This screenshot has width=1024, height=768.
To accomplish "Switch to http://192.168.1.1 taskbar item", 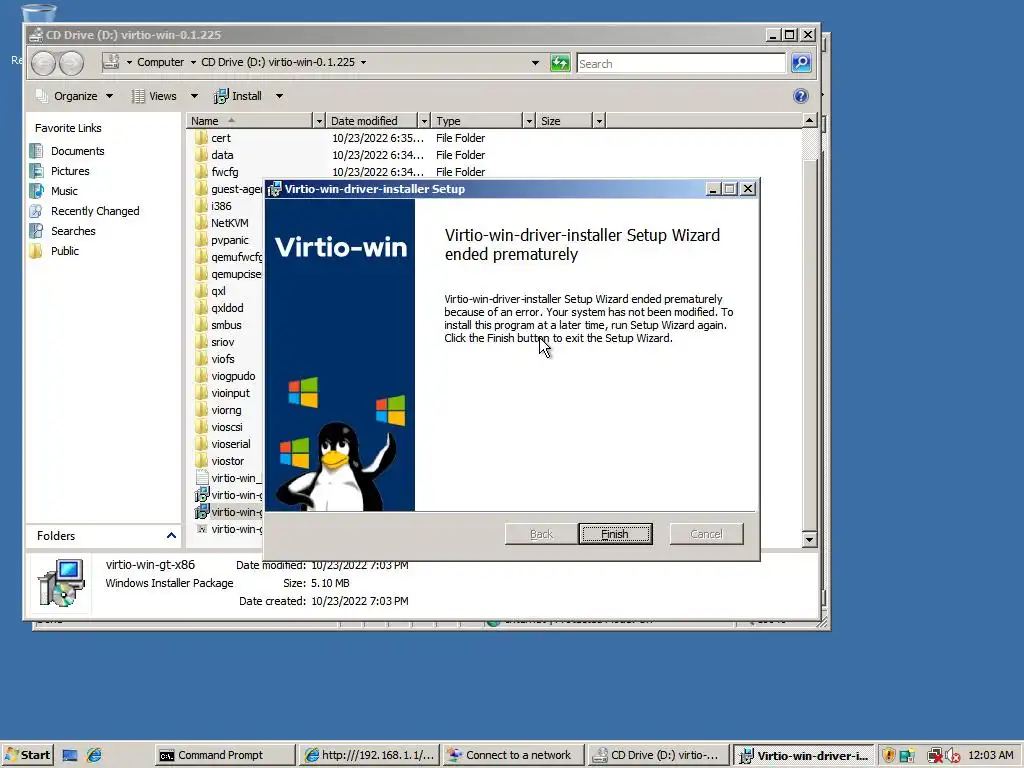I will [370, 755].
